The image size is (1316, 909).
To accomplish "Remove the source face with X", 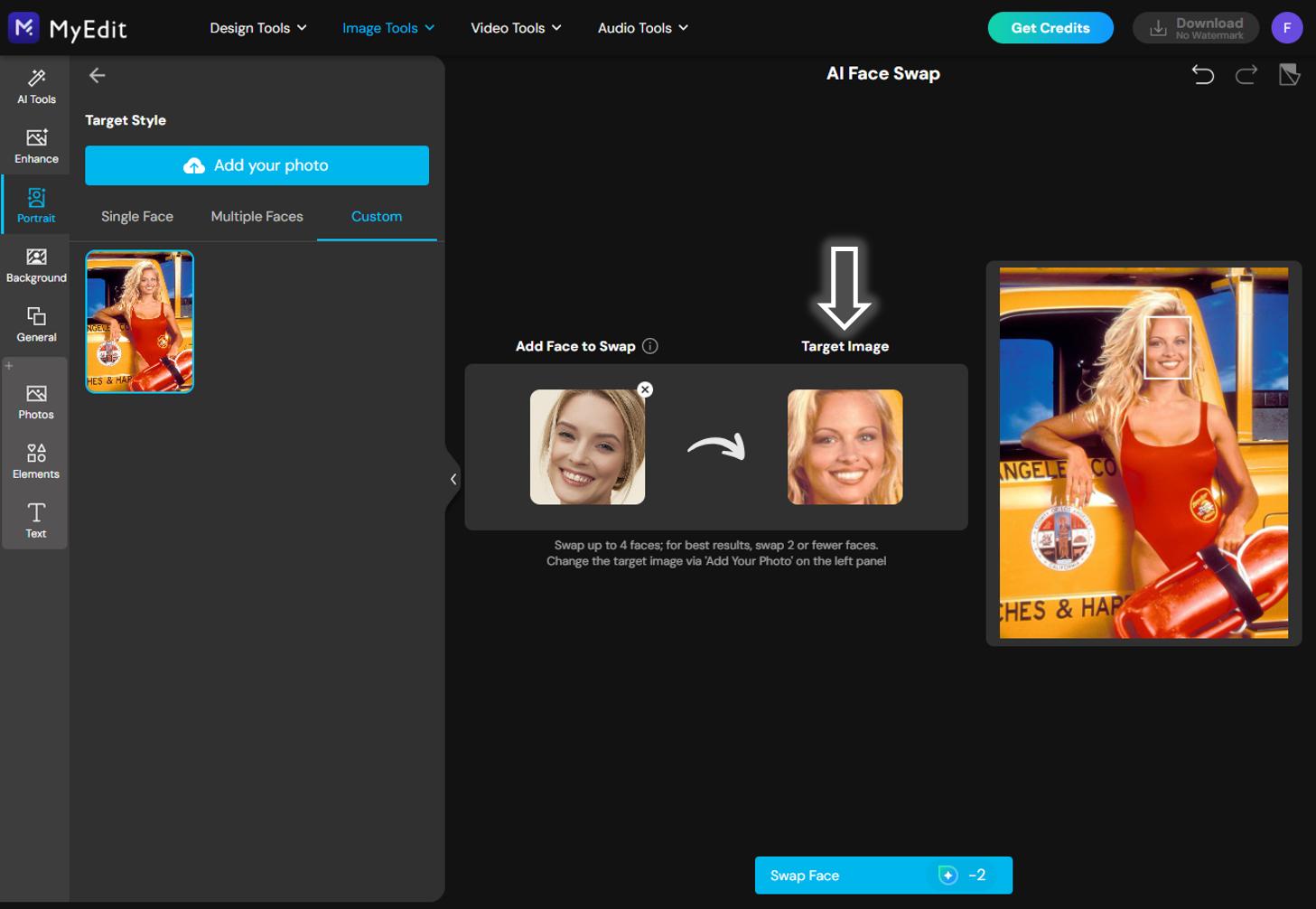I will [645, 389].
